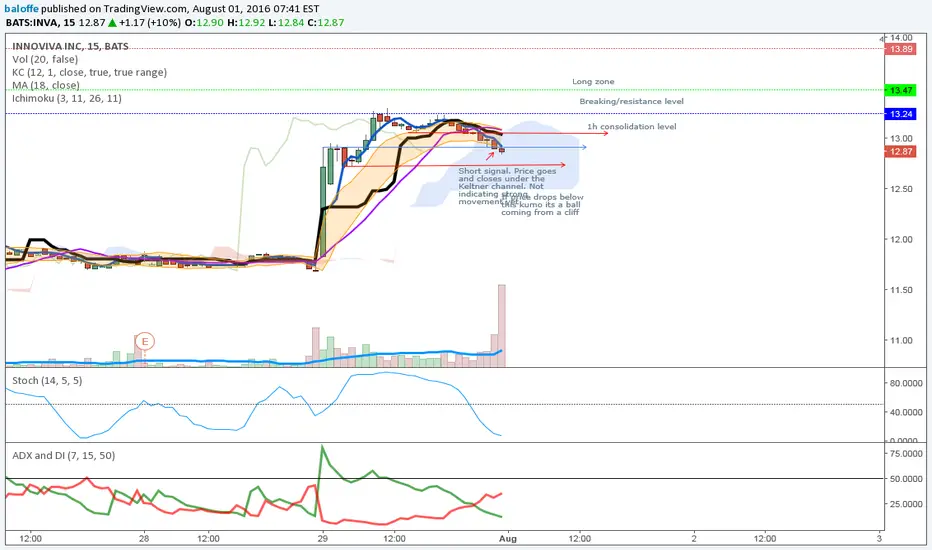Select the Ichimoku (3, 11, 26, 11) legend
Image resolution: width=932 pixels, height=550 pixels.
(67, 99)
